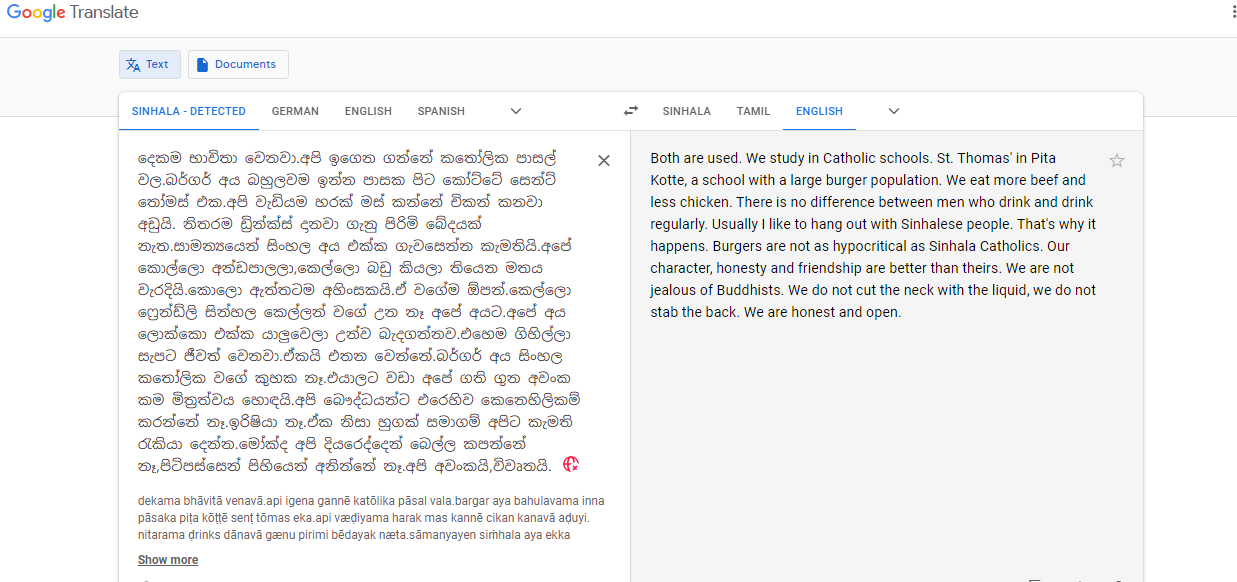Screen dimensions: 1237x582
Task: Select Text translation mode
Action: [x=150, y=64]
